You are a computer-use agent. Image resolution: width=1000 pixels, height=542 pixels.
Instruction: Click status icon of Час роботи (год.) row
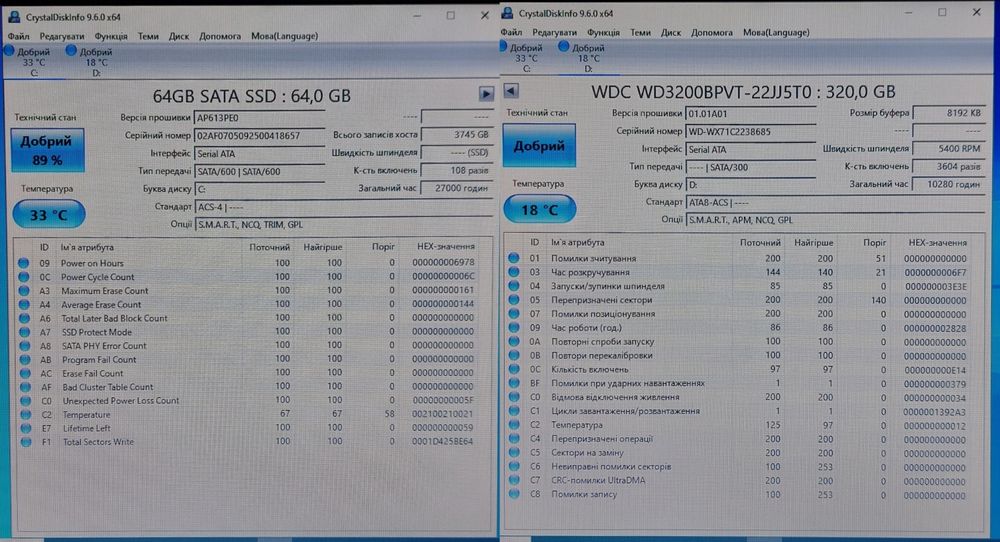tap(513, 328)
